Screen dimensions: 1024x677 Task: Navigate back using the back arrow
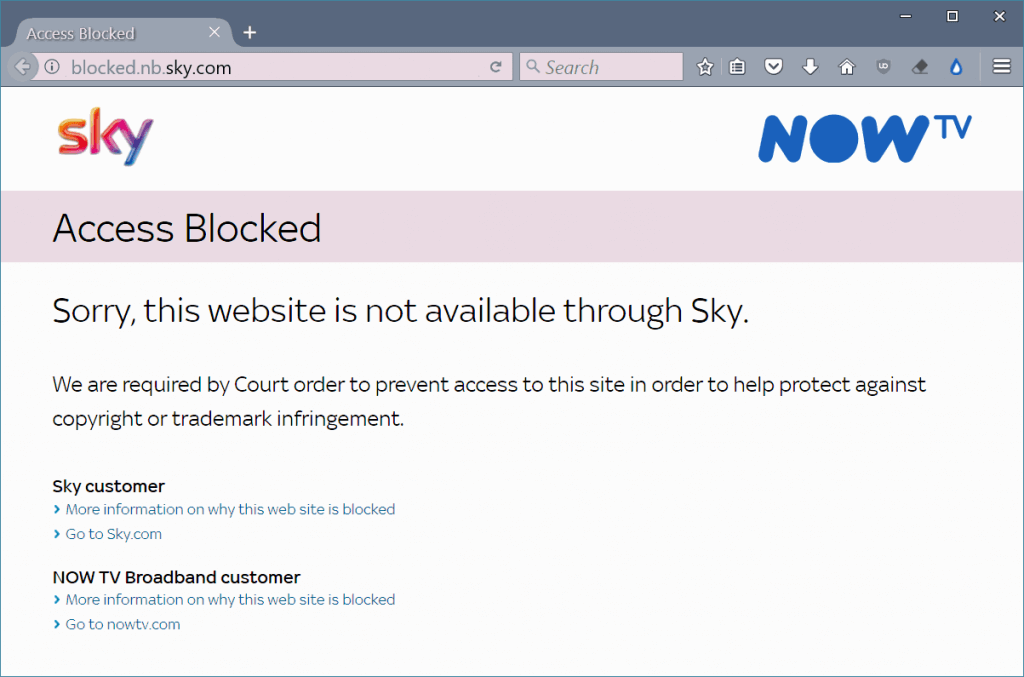pyautogui.click(x=20, y=66)
